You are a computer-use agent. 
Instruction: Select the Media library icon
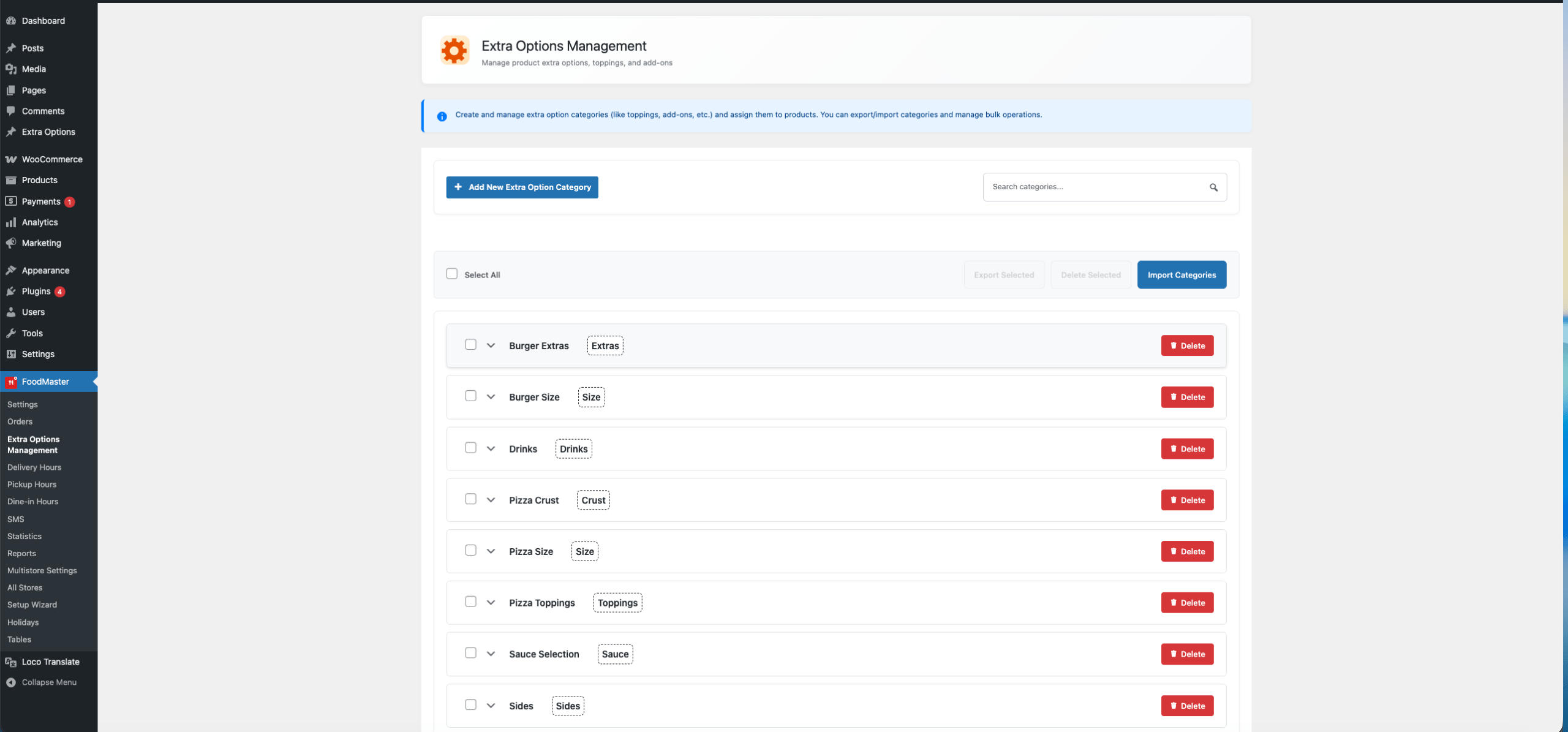coord(11,69)
